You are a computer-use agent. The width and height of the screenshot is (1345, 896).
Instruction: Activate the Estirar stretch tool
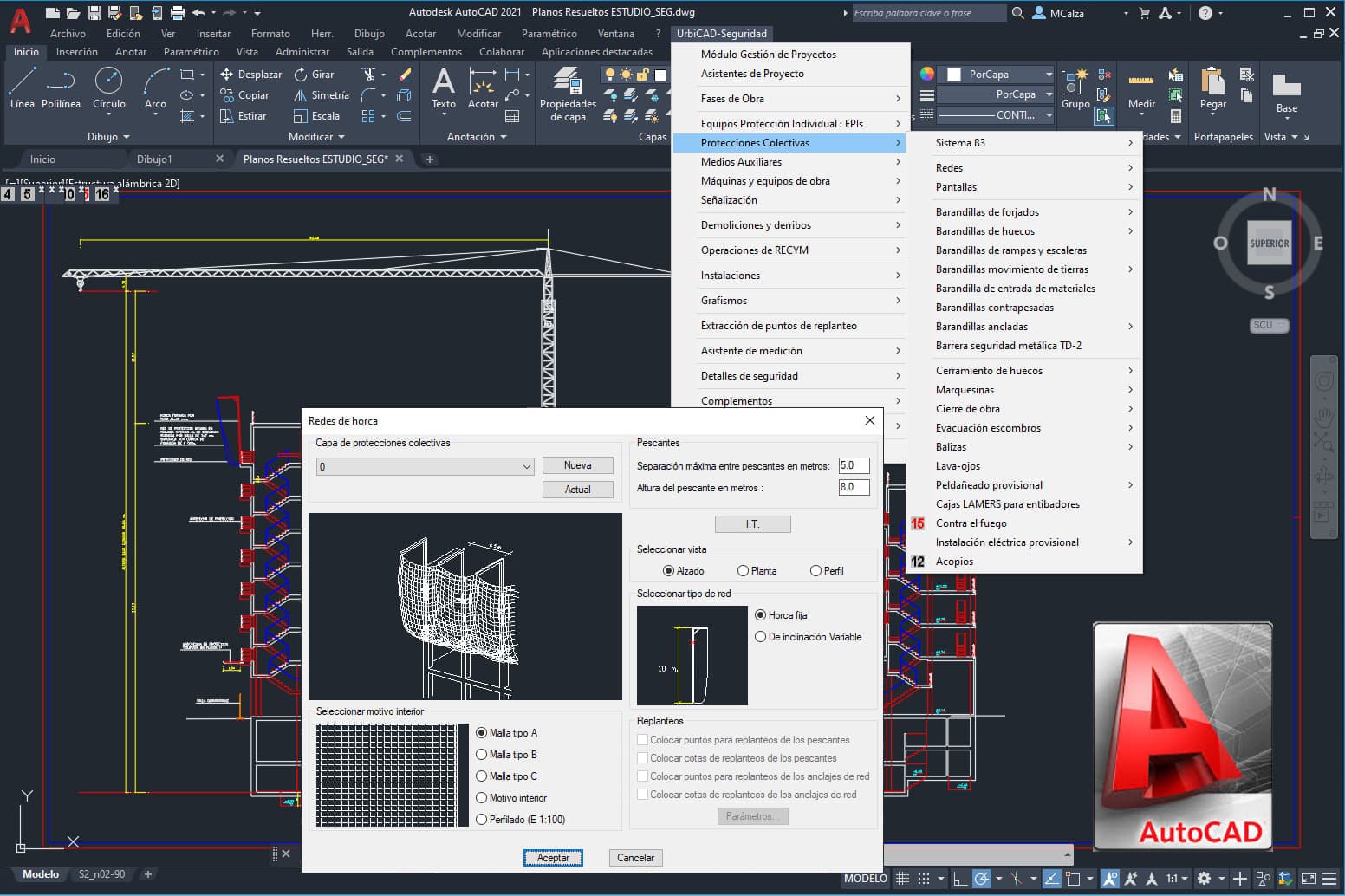point(243,116)
